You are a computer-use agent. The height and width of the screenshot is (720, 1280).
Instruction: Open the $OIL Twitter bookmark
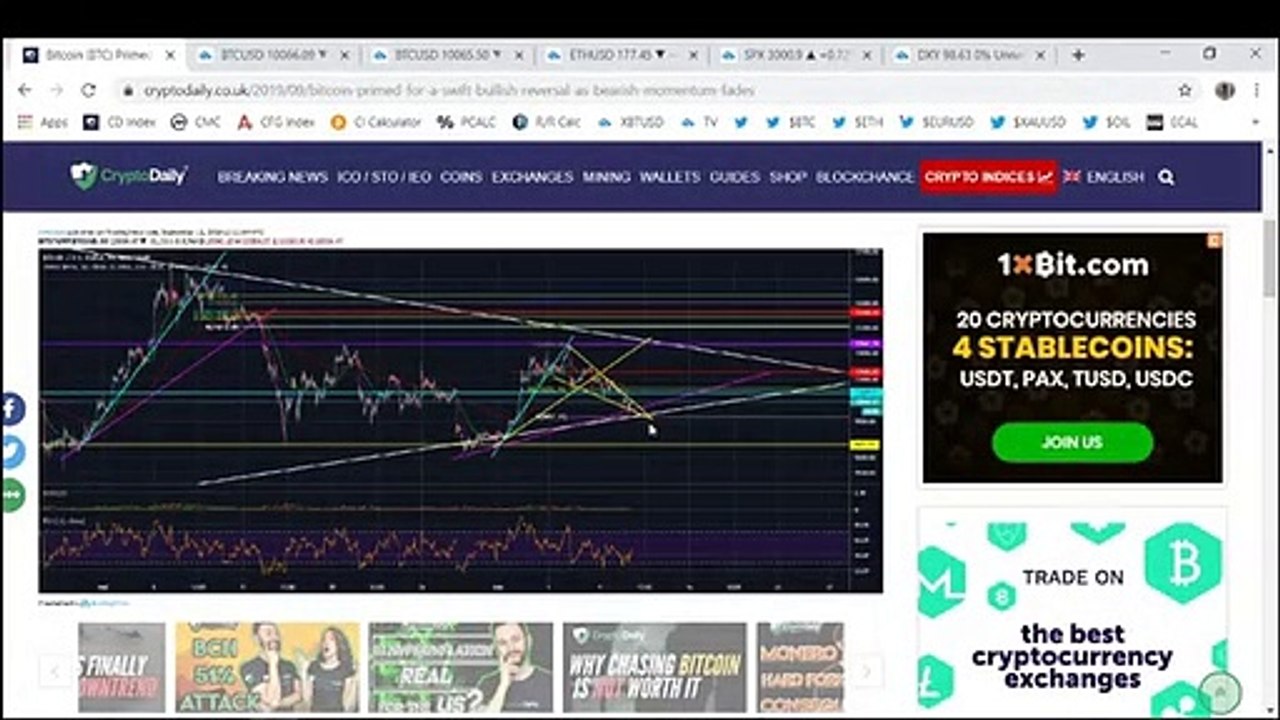tap(1106, 122)
